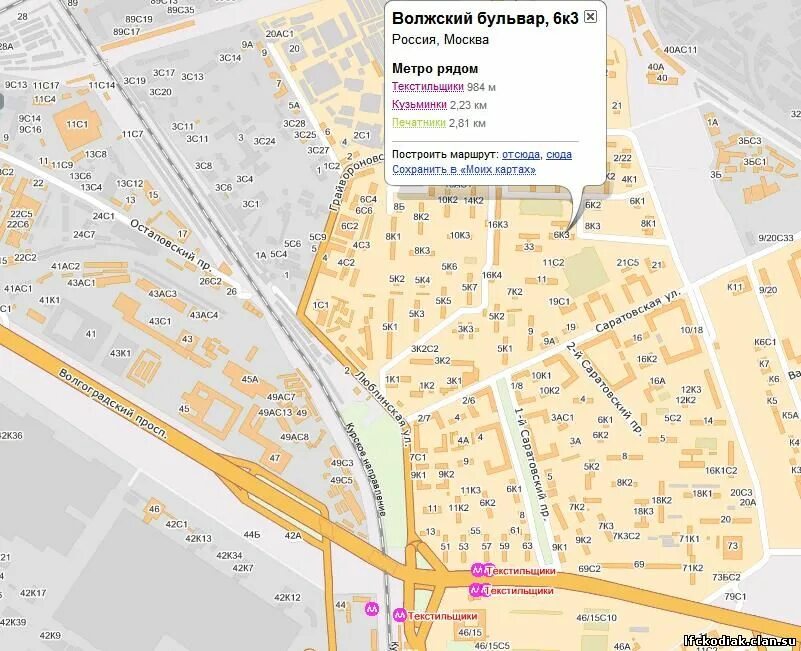Click building label 26С2
Viewport: 801px width, 651px height.
[210, 281]
